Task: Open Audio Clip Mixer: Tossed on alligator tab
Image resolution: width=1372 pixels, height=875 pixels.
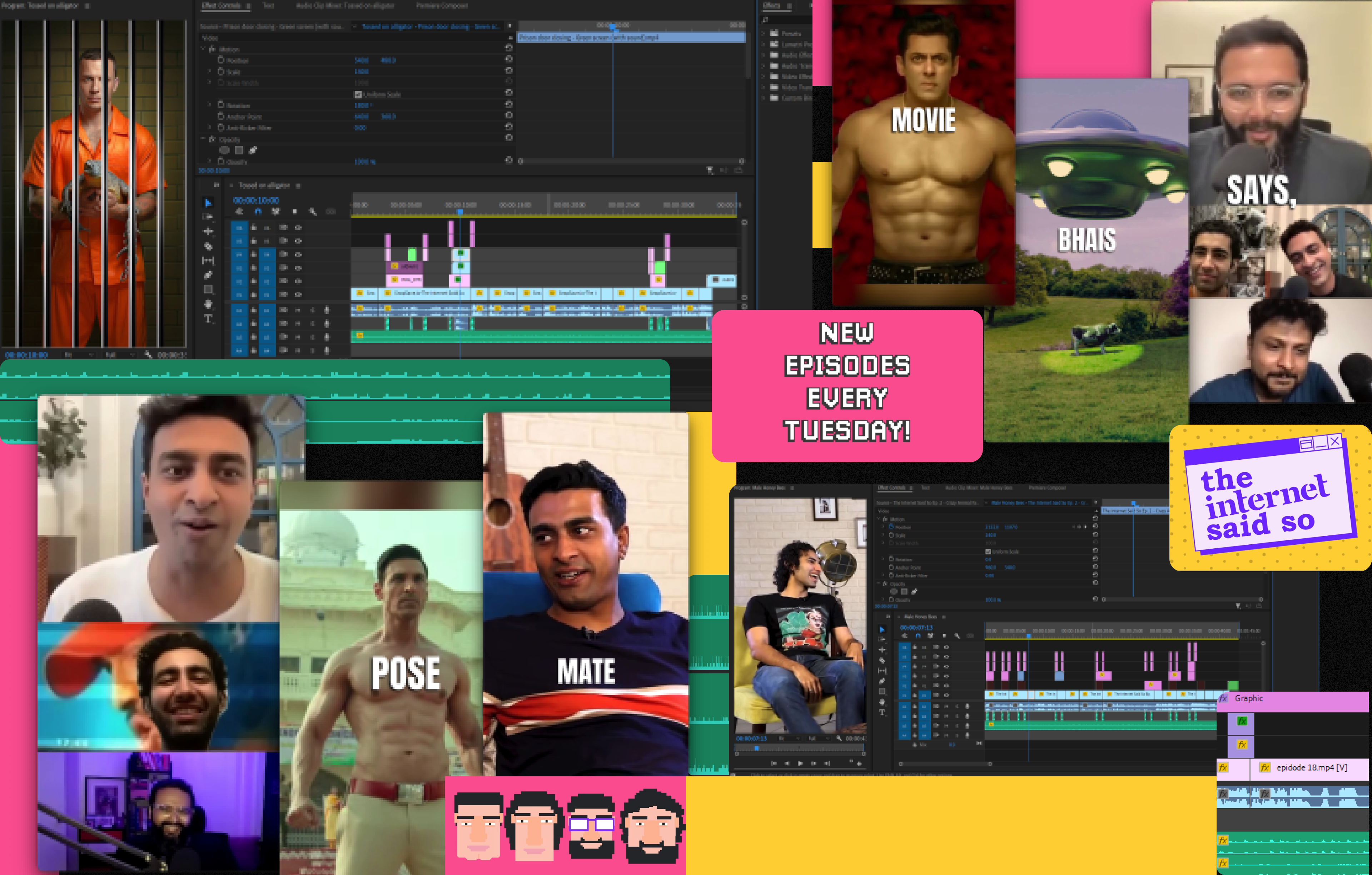Action: [345, 6]
